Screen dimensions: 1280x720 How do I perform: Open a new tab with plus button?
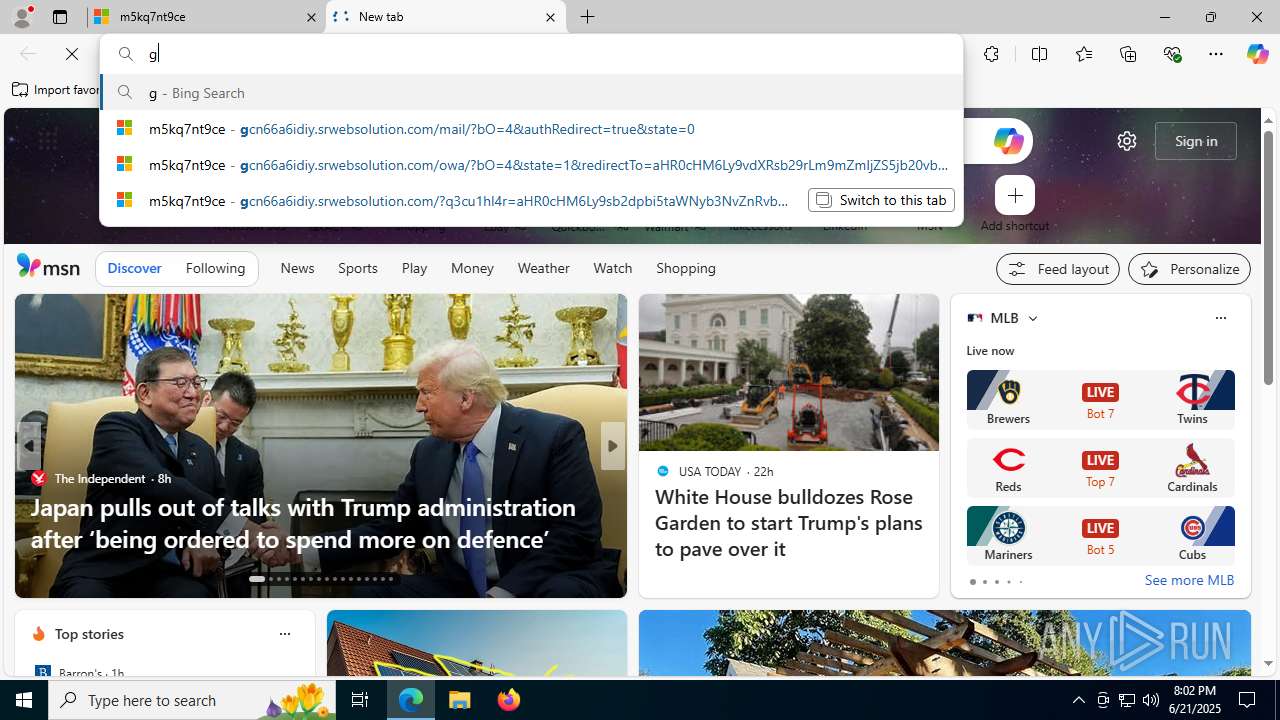click(x=588, y=17)
